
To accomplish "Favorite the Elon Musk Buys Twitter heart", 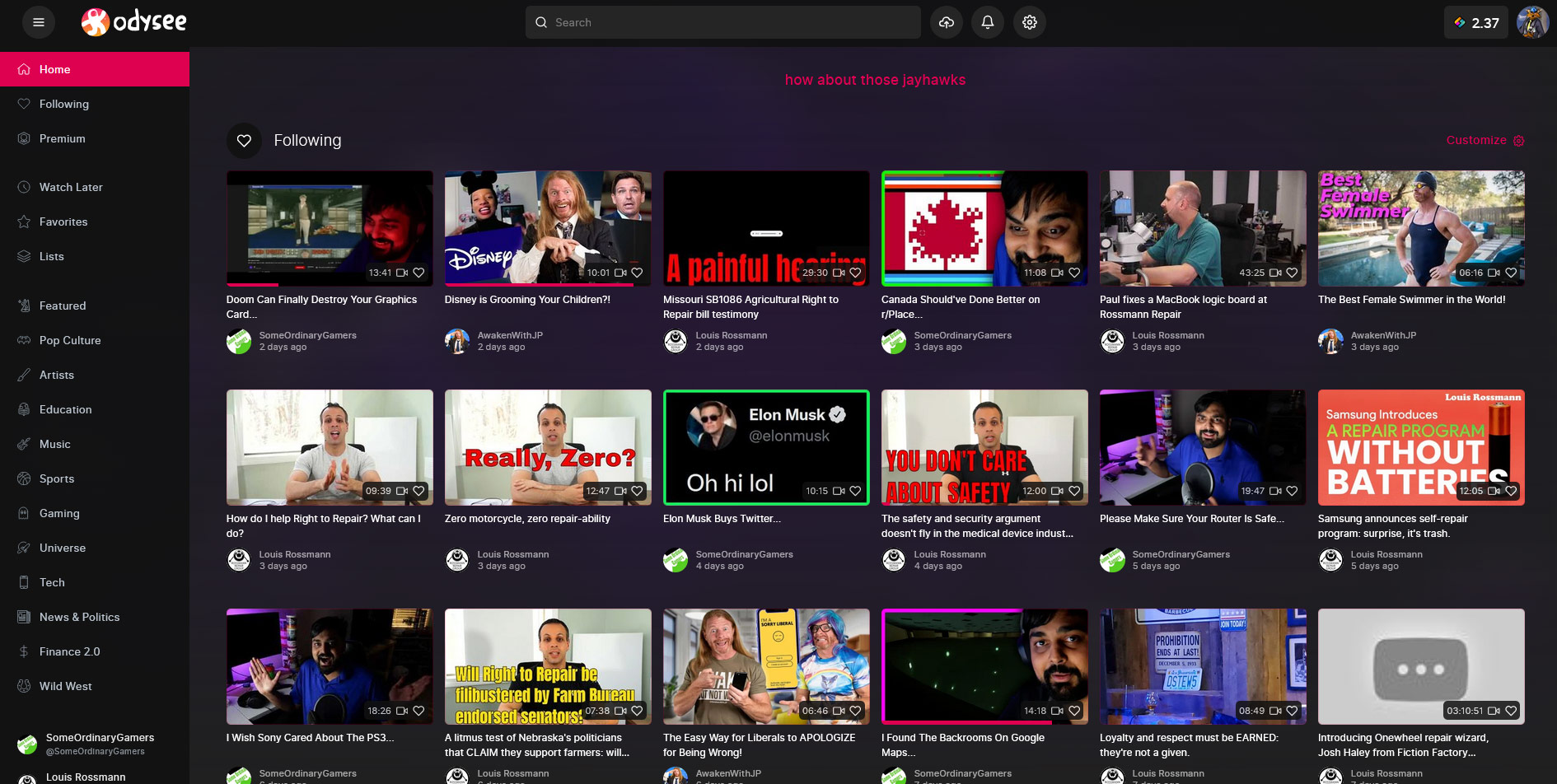I will [x=855, y=491].
